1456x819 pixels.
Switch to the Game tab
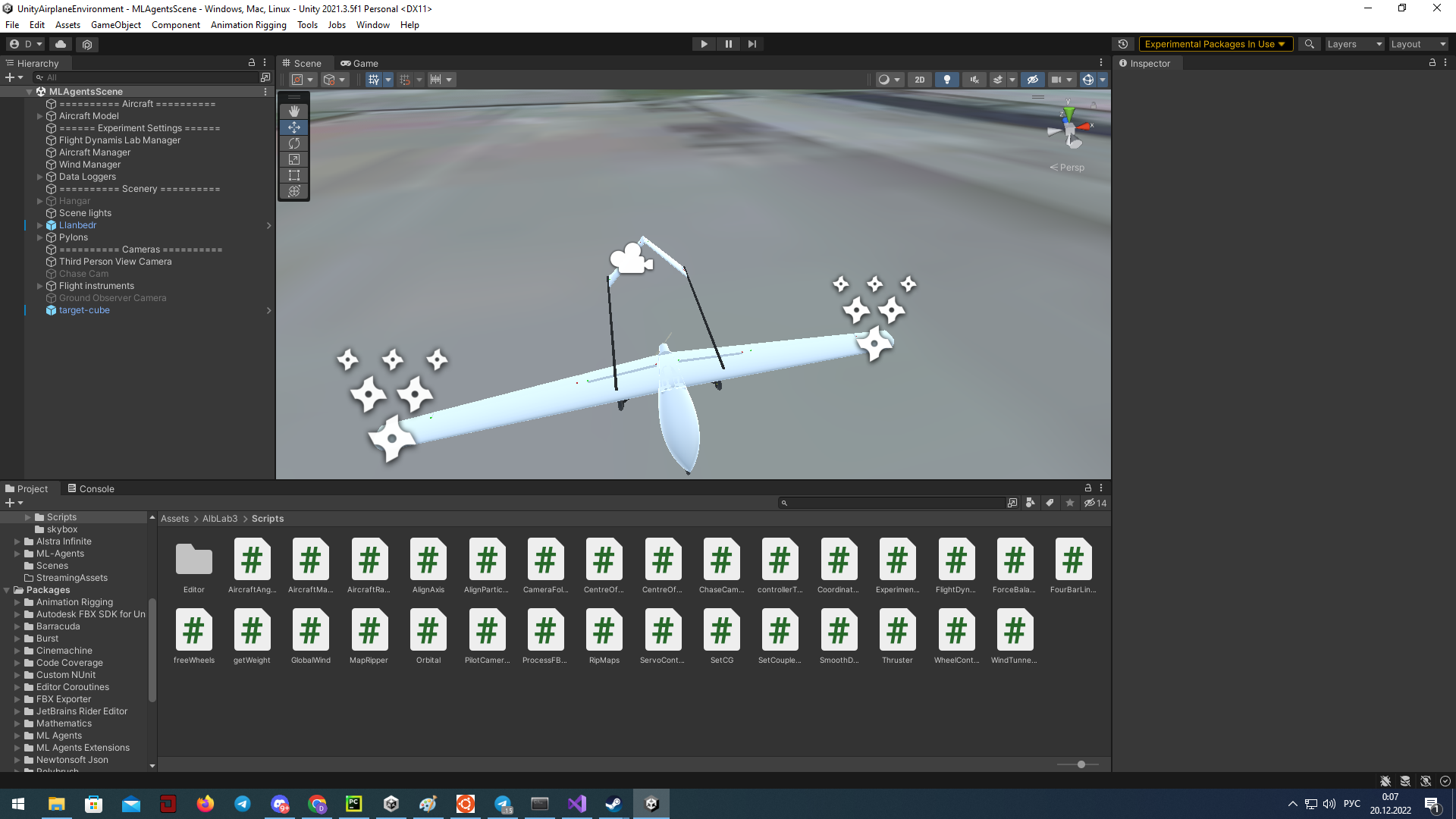pyautogui.click(x=359, y=64)
